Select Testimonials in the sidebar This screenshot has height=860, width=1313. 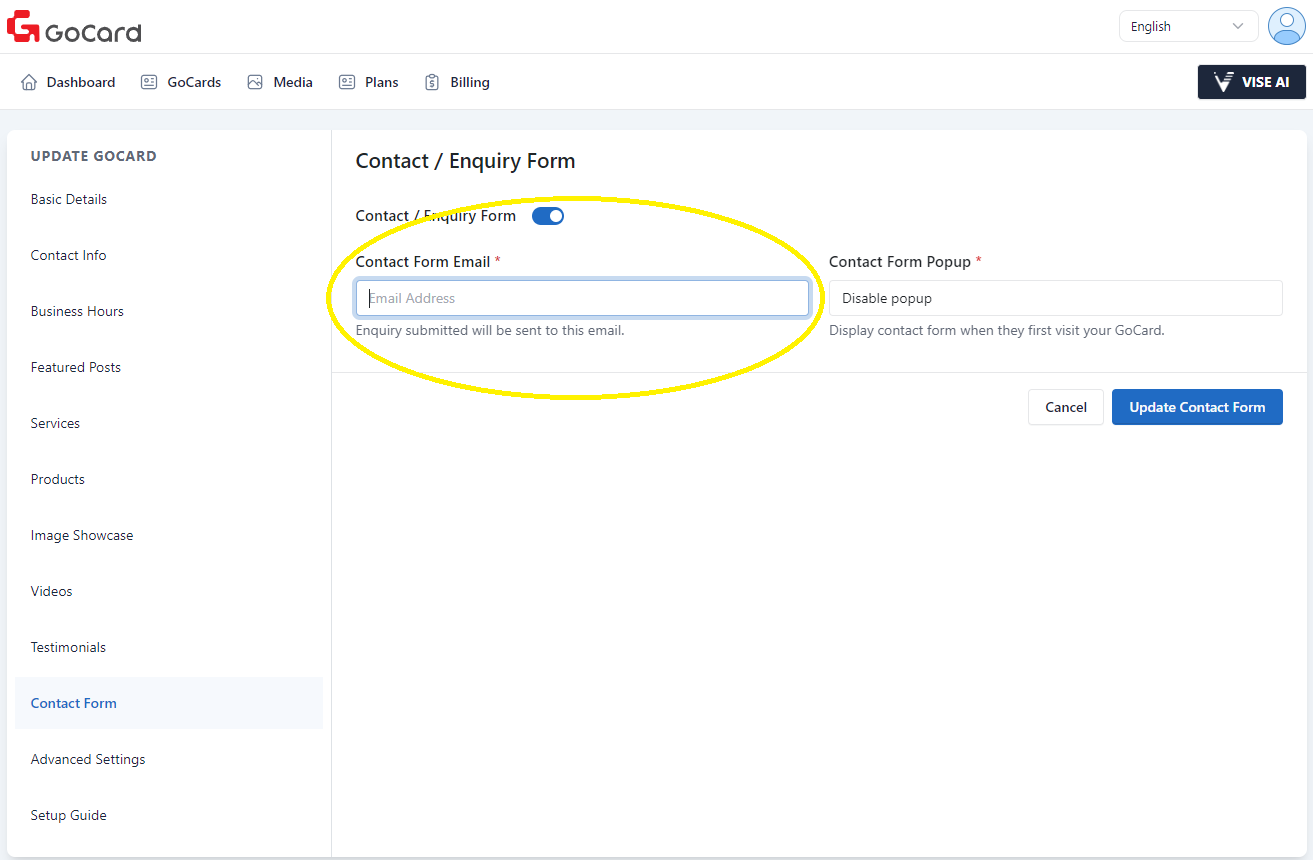point(68,647)
